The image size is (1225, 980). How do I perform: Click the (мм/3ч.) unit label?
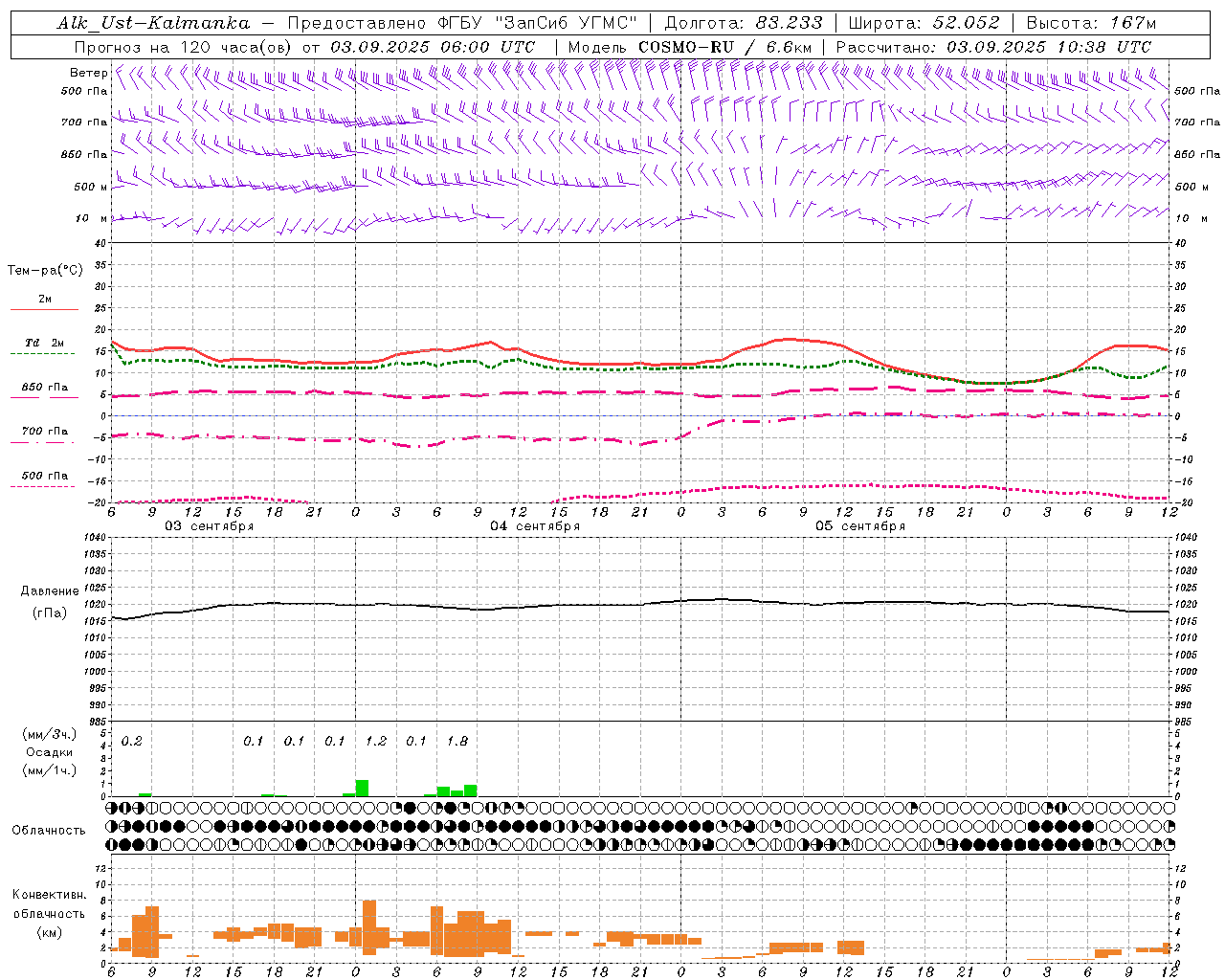click(49, 734)
